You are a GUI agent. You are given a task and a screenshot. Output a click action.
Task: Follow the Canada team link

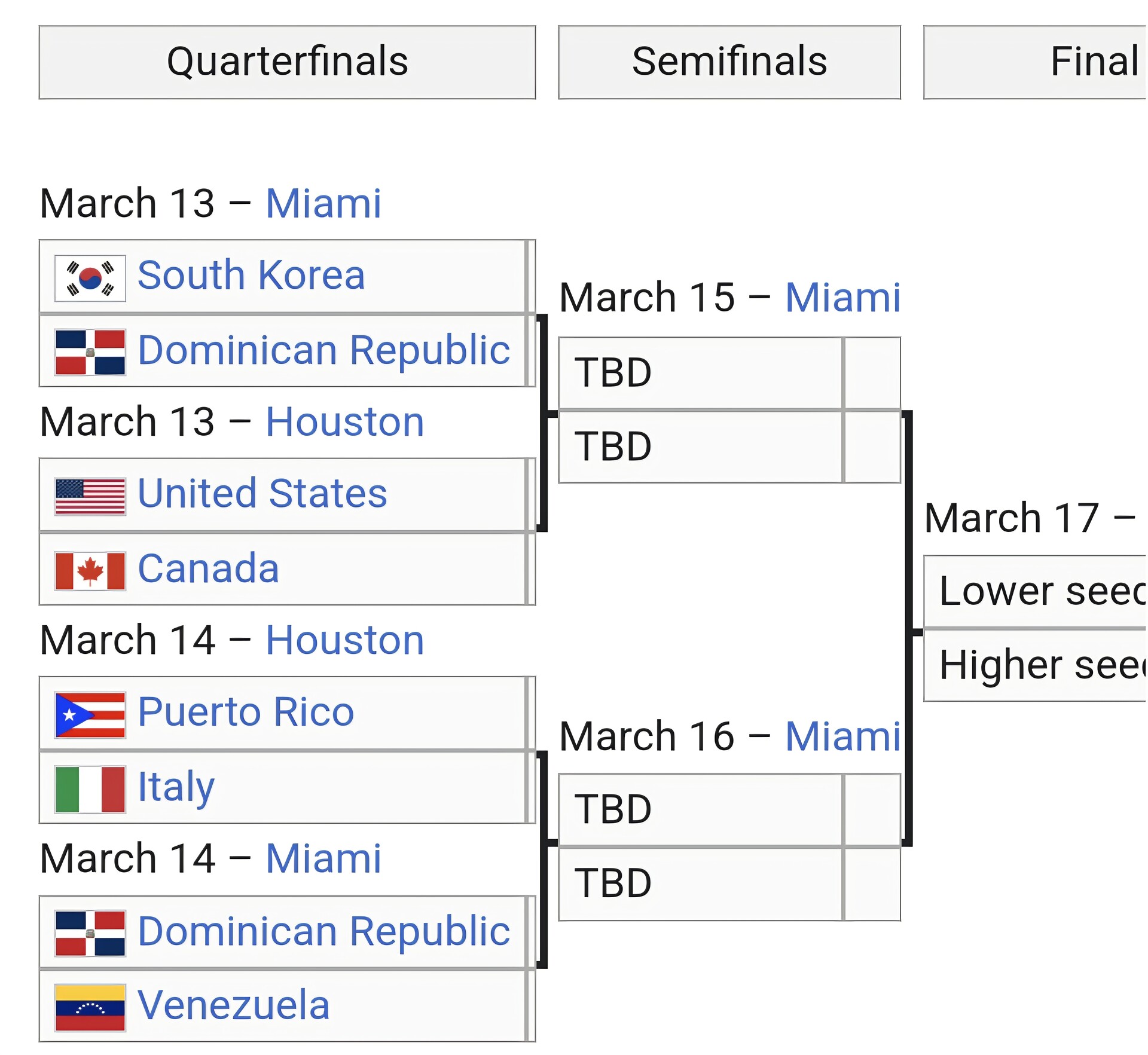[208, 568]
